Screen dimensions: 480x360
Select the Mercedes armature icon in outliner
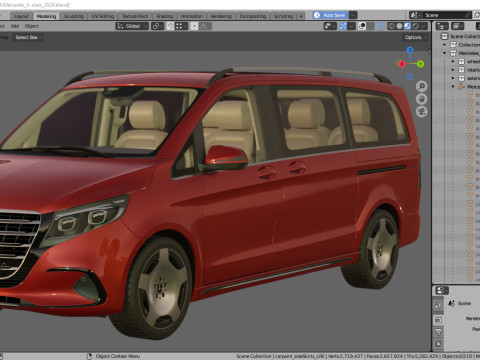pyautogui.click(x=461, y=86)
